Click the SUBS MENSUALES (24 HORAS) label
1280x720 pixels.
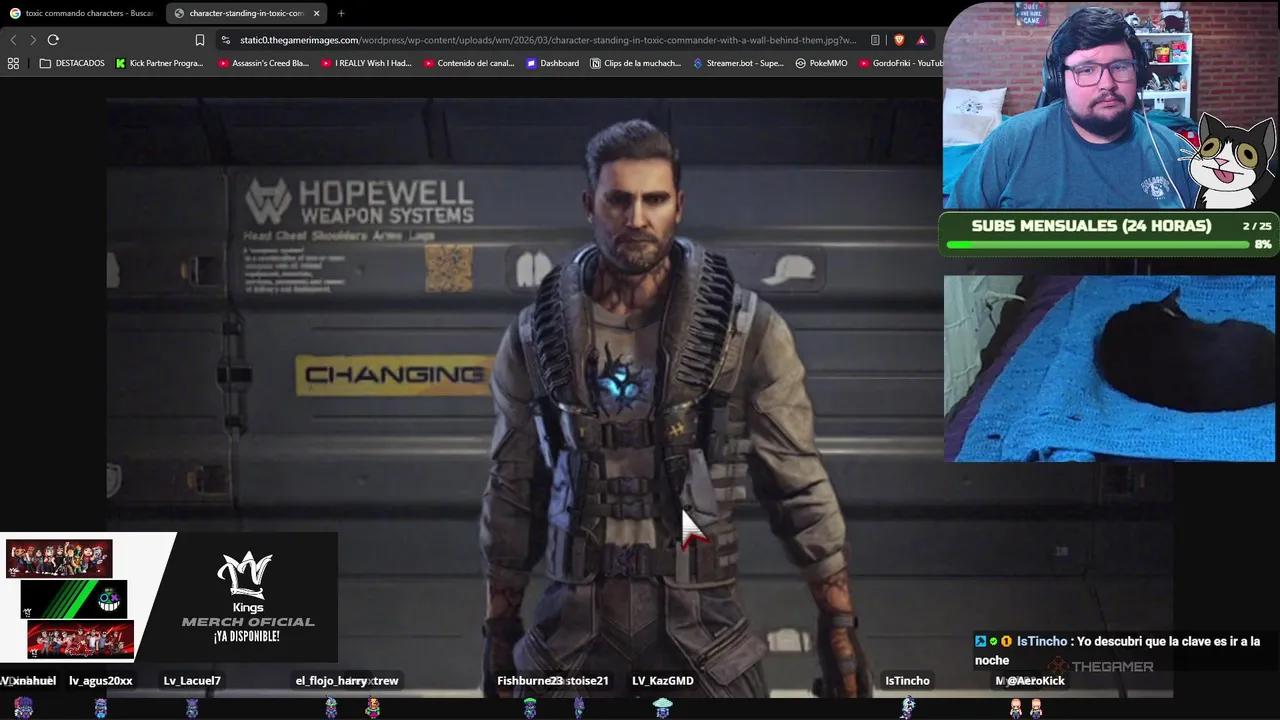click(x=1091, y=226)
